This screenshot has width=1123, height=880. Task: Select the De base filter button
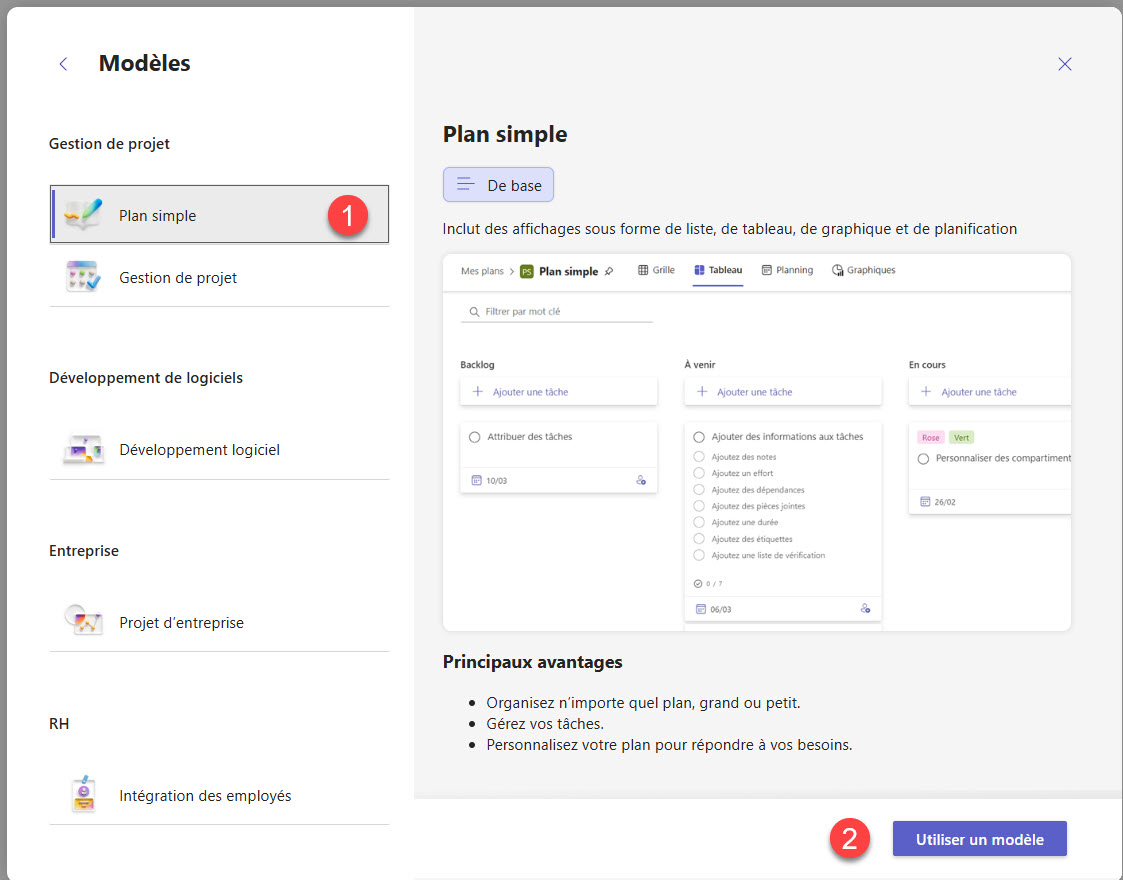point(498,185)
